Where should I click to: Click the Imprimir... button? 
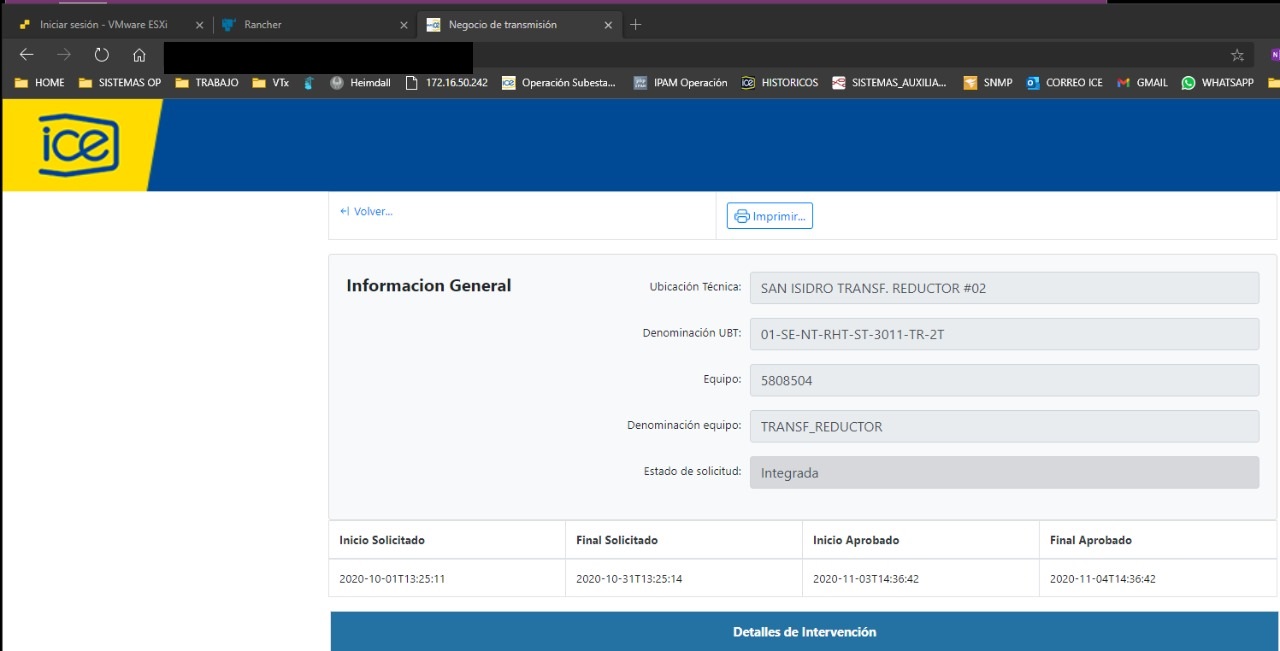770,216
